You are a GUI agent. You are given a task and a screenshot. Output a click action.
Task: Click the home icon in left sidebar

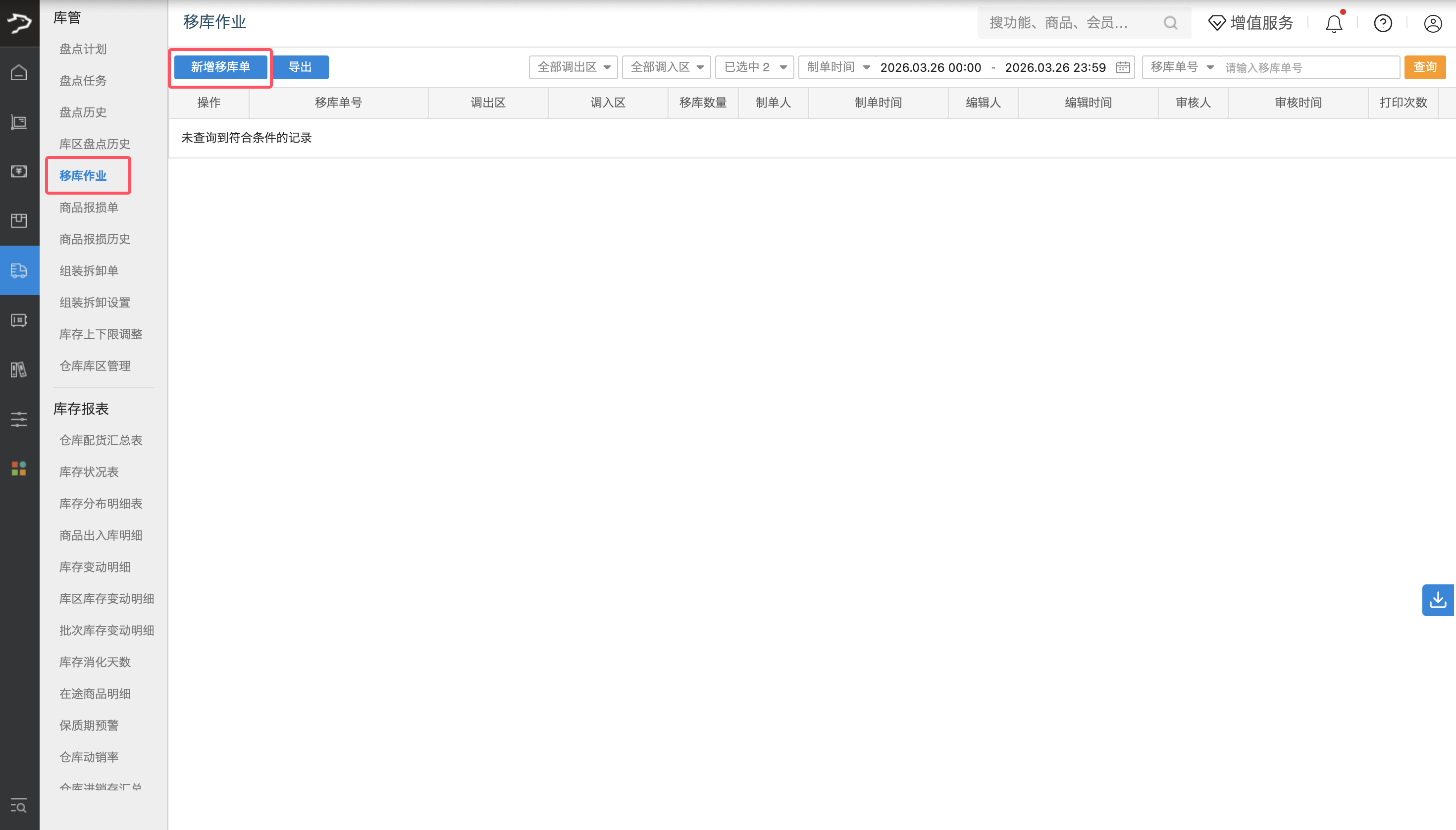(x=19, y=73)
